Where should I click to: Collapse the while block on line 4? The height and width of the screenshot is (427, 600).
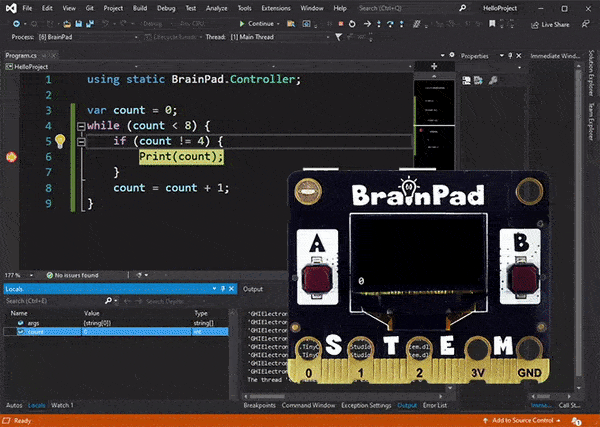81,126
